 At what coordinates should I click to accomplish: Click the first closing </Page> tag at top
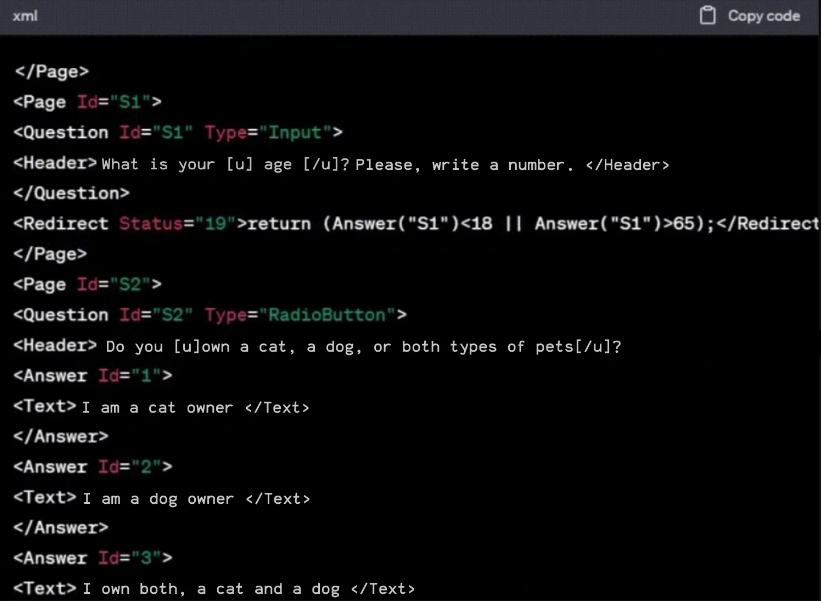pos(51,71)
